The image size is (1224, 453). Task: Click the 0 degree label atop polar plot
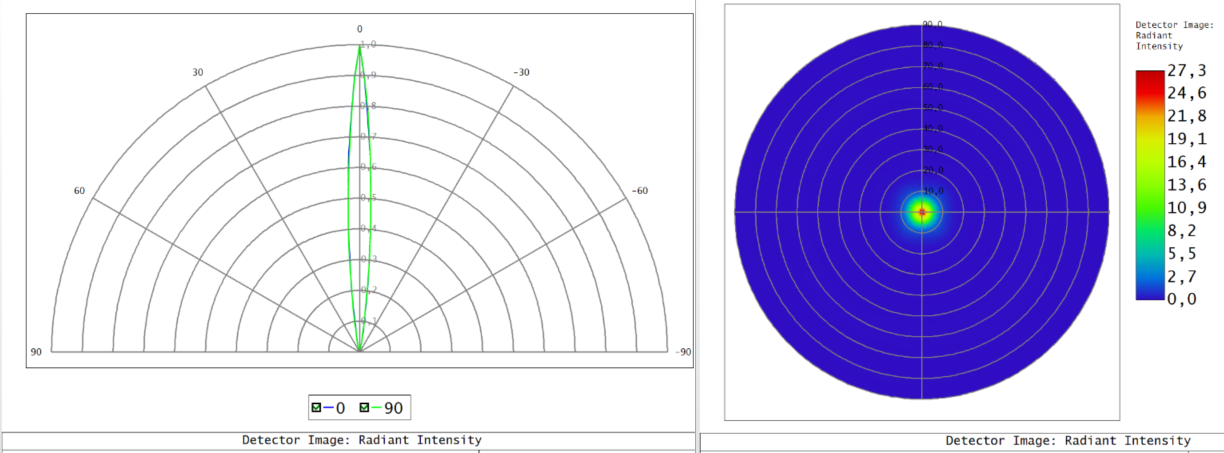click(360, 29)
